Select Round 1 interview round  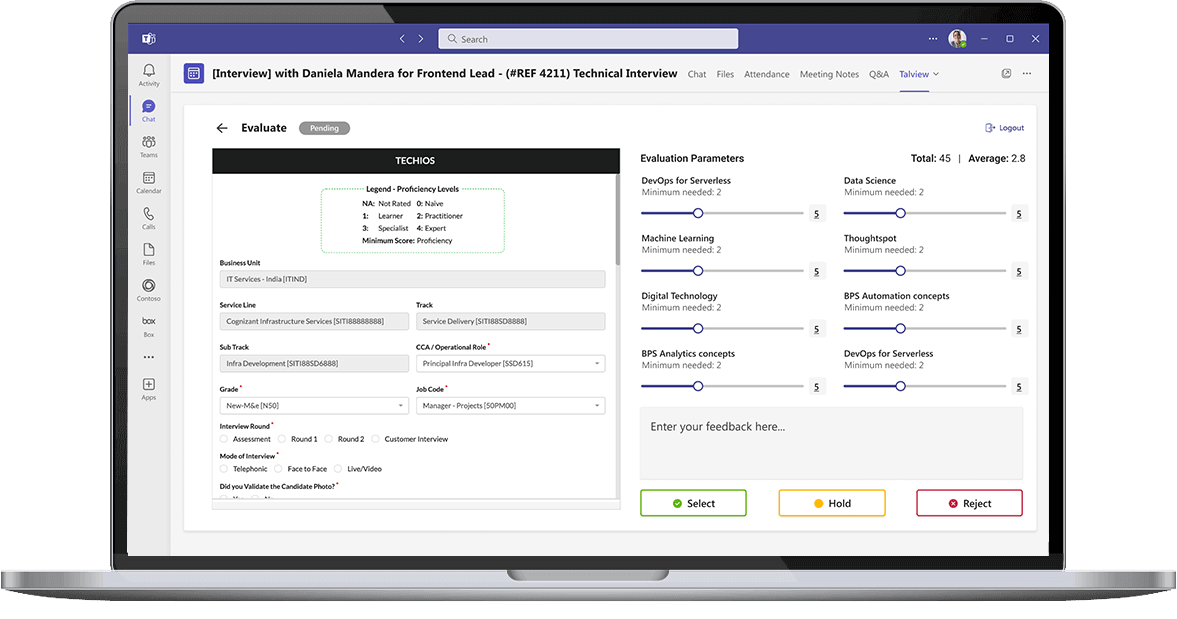pos(282,439)
